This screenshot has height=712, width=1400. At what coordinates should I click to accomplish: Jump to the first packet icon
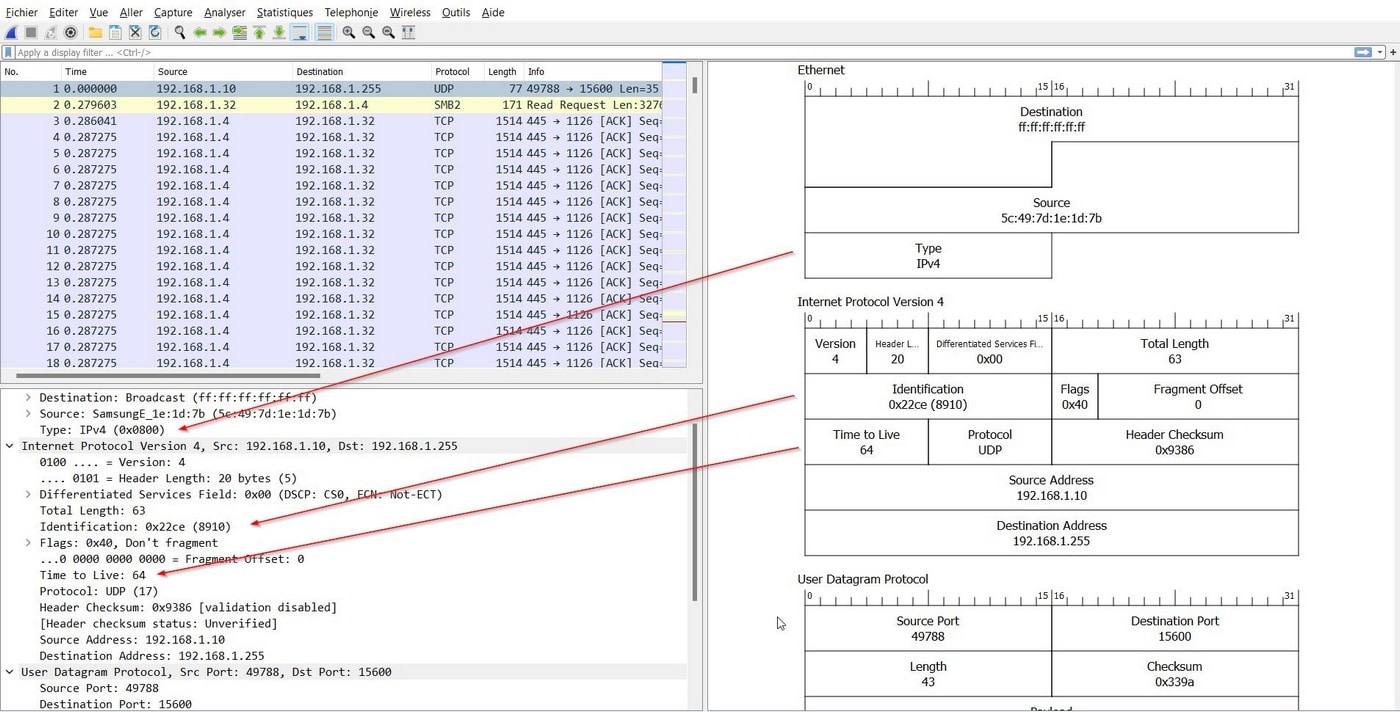coord(259,33)
